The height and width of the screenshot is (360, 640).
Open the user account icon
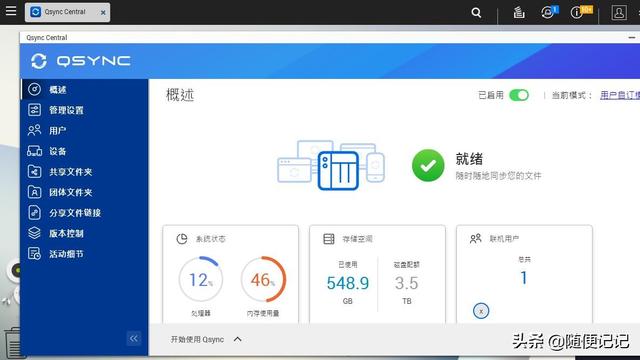(x=619, y=13)
